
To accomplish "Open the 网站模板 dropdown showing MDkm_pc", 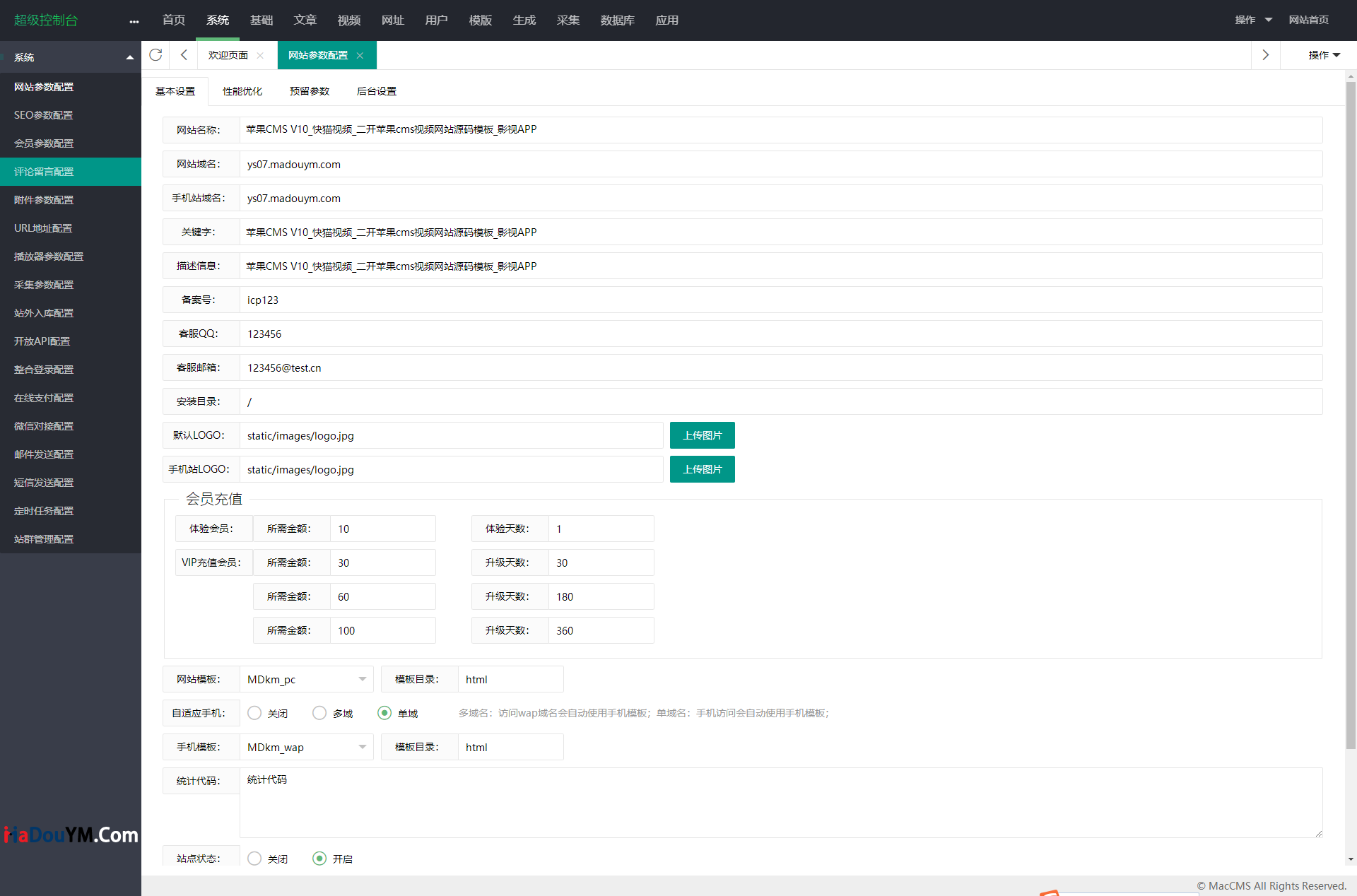I will click(307, 679).
